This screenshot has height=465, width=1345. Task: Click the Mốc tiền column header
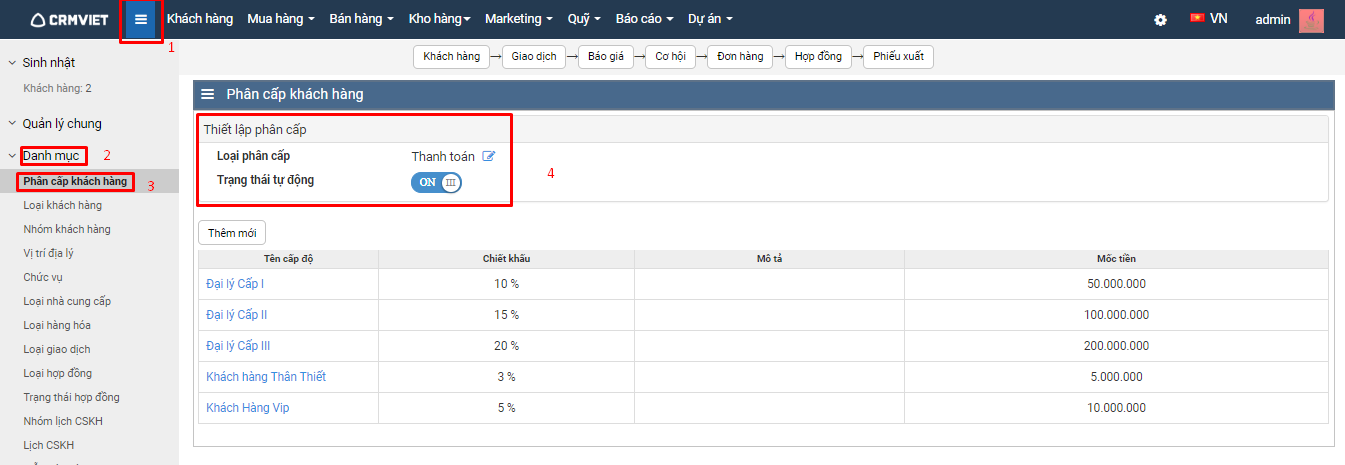click(x=1116, y=259)
